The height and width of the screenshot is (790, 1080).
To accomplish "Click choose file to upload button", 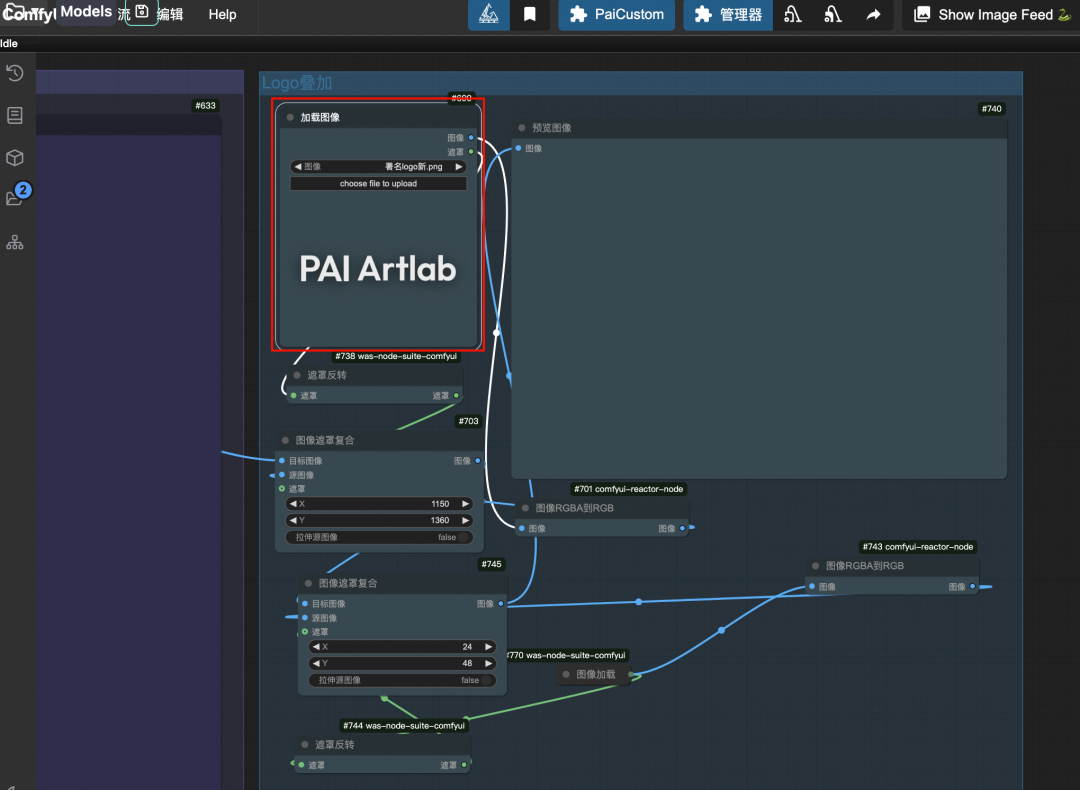I will coord(378,184).
